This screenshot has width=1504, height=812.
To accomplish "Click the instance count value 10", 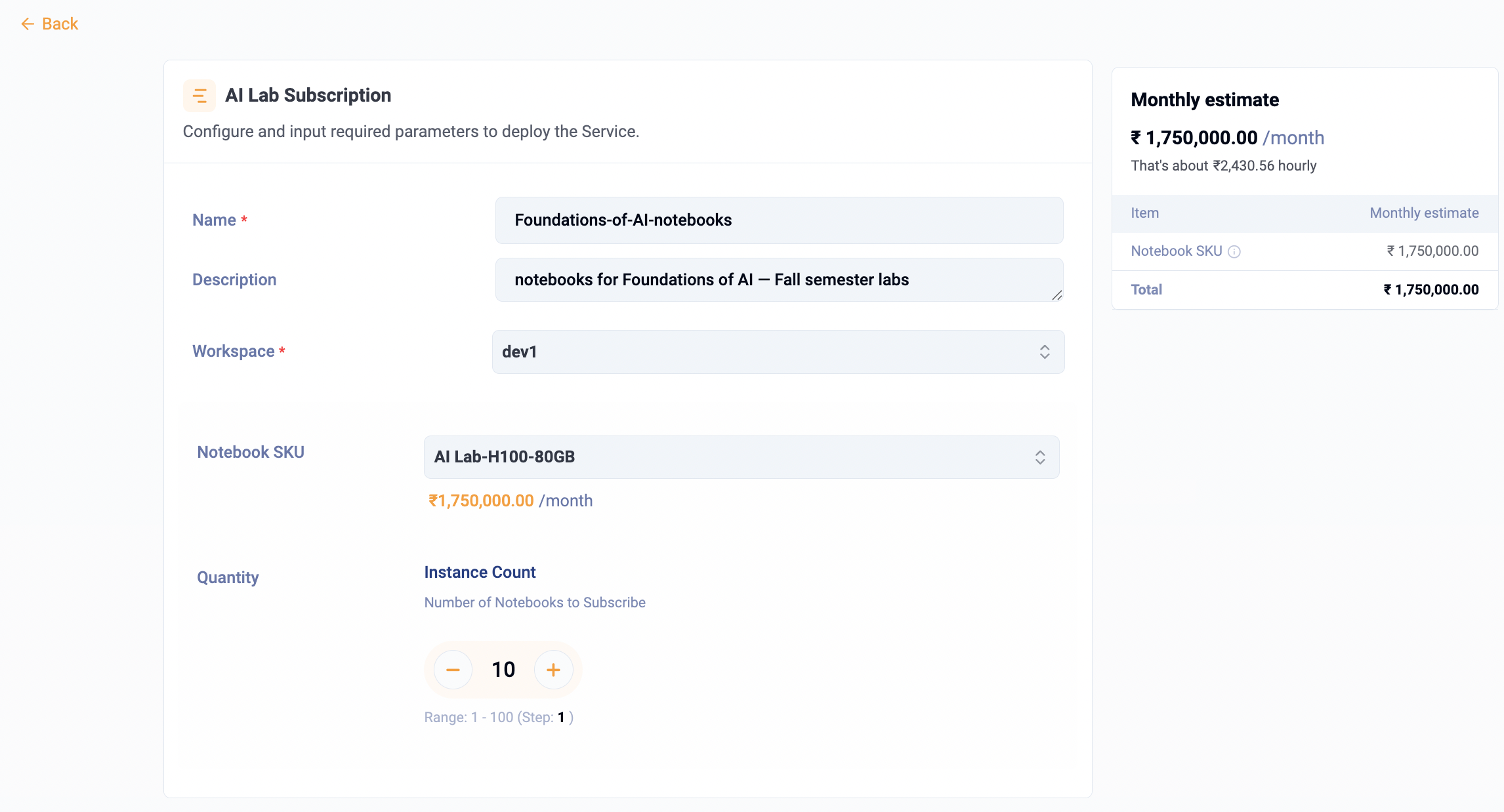I will 503,670.
